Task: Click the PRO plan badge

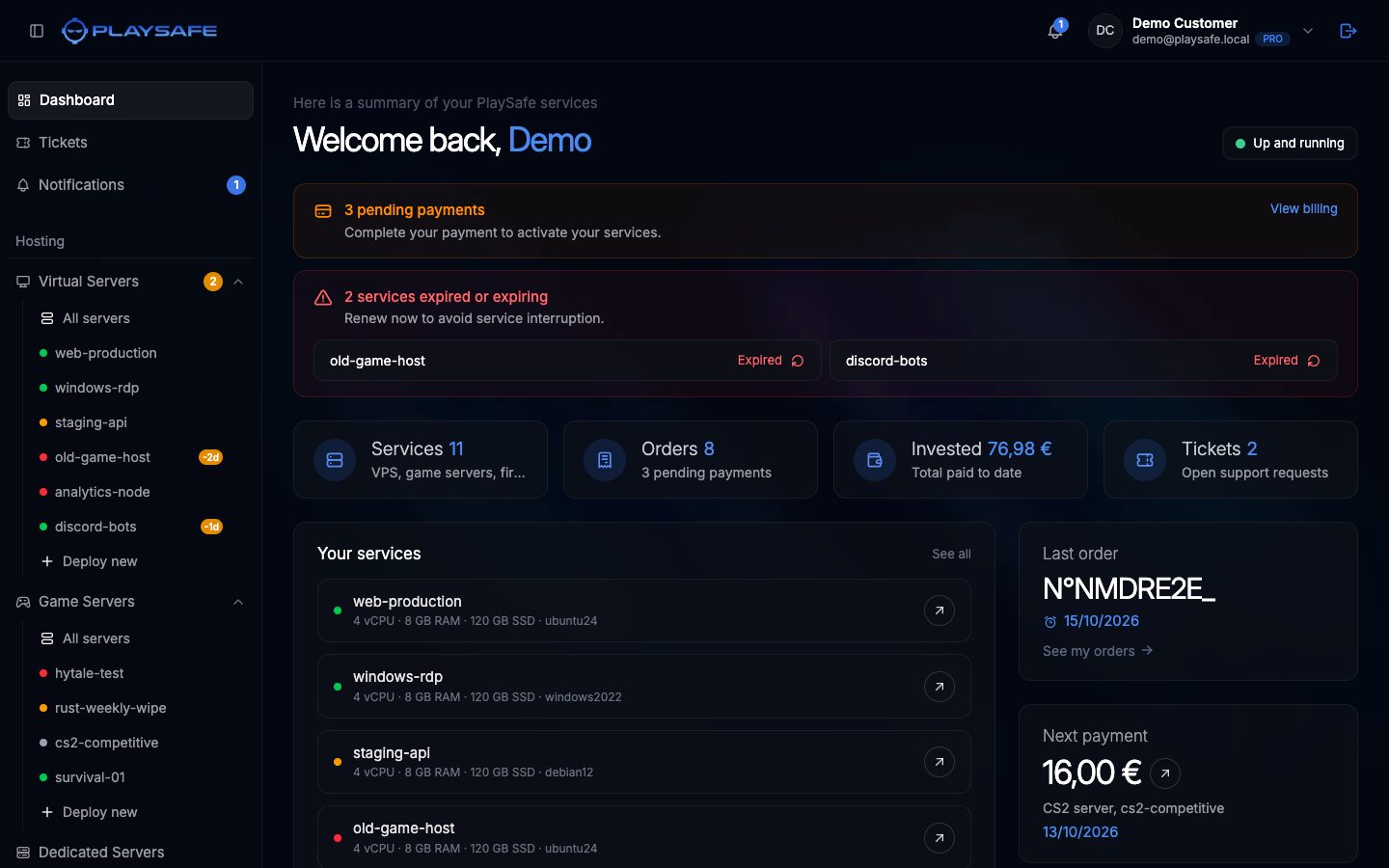Action: point(1273,40)
